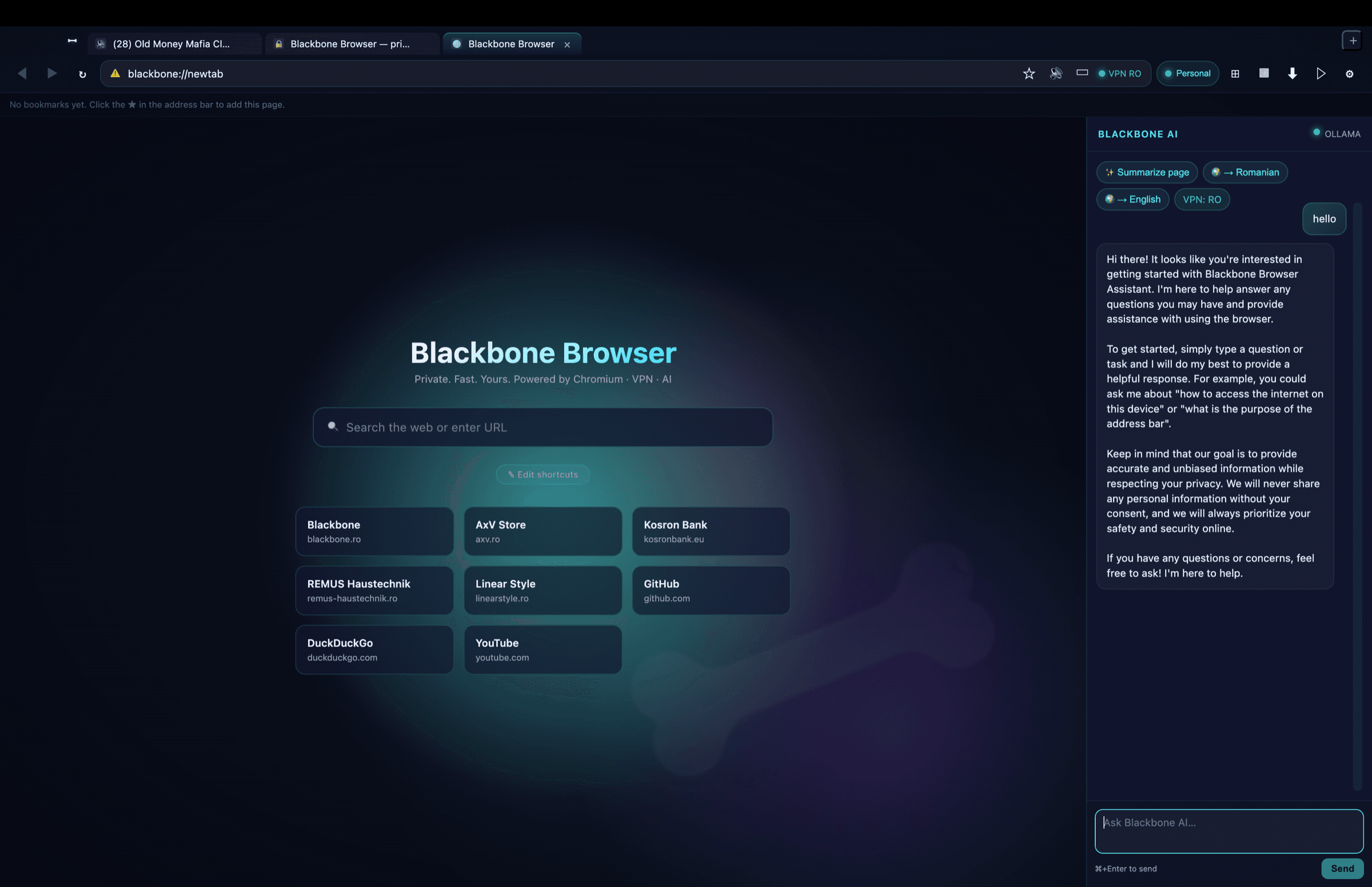The width and height of the screenshot is (1372, 887).
Task: Click the AI chat panel scrollbar
Action: coord(1358,495)
